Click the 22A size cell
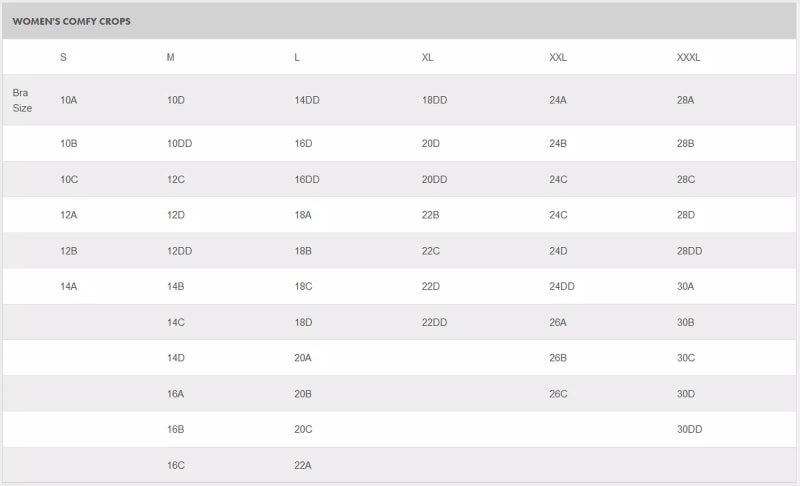 tap(303, 465)
